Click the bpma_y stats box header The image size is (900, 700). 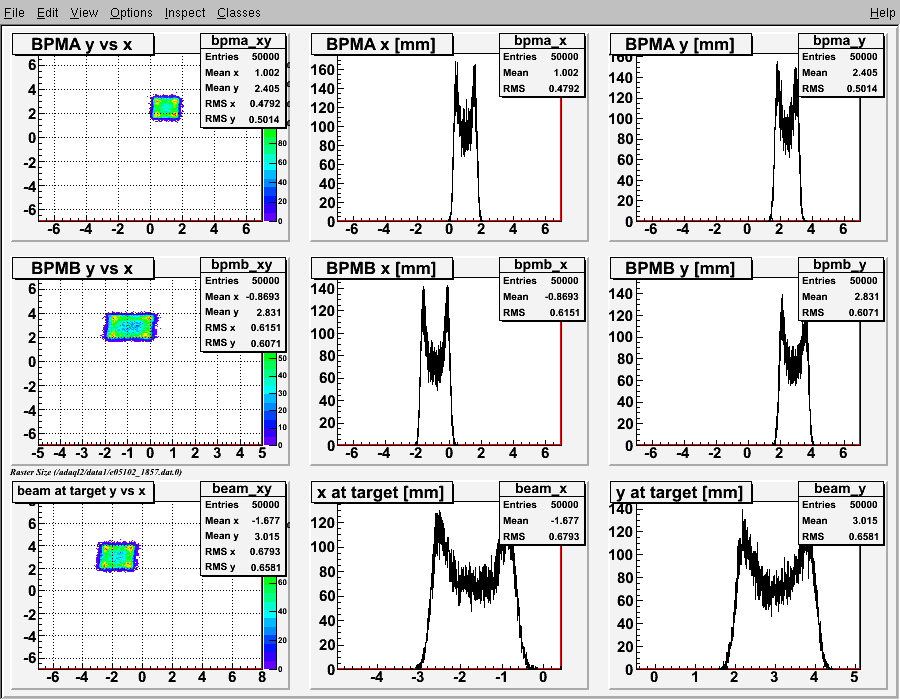pyautogui.click(x=840, y=41)
